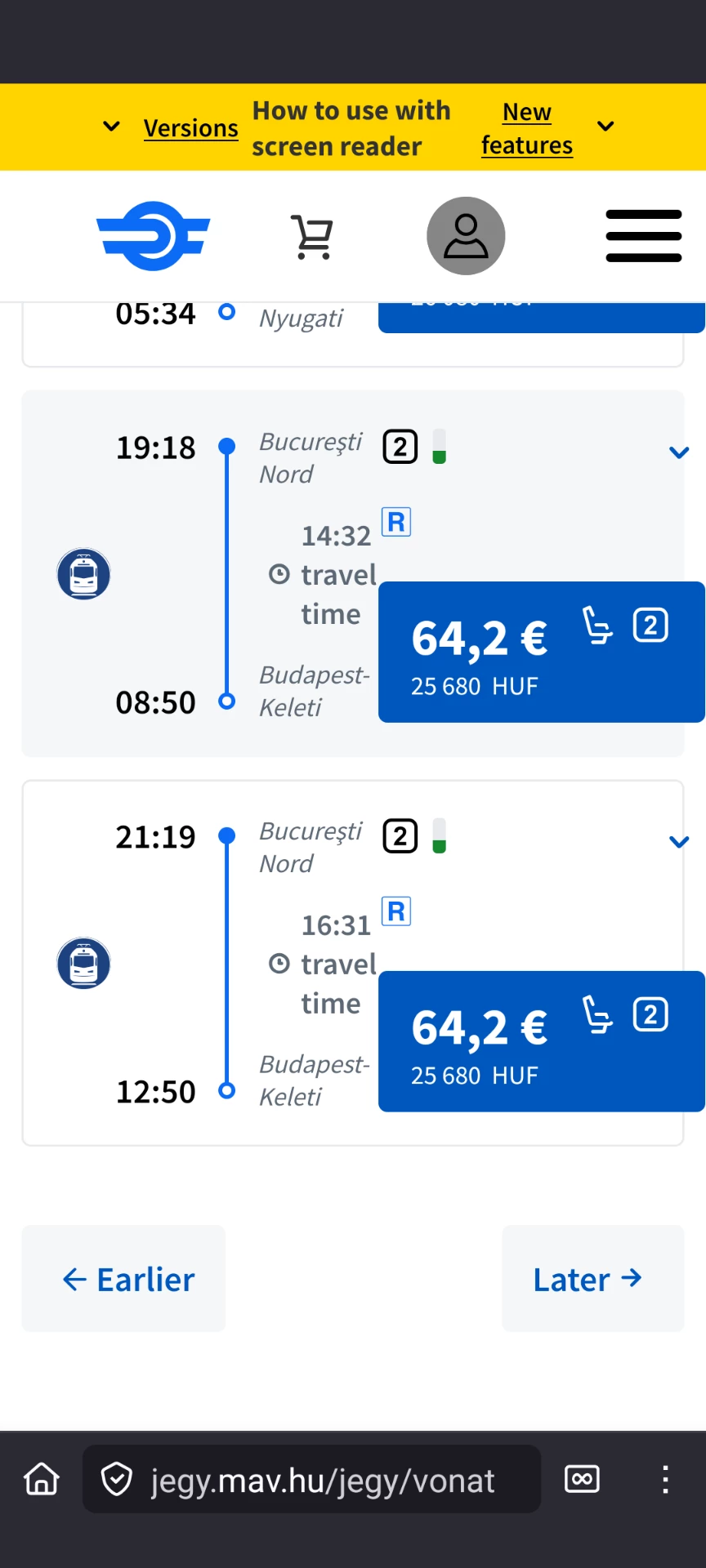Open the shopping cart
Viewport: 706px width, 1568px height.
pyautogui.click(x=312, y=237)
